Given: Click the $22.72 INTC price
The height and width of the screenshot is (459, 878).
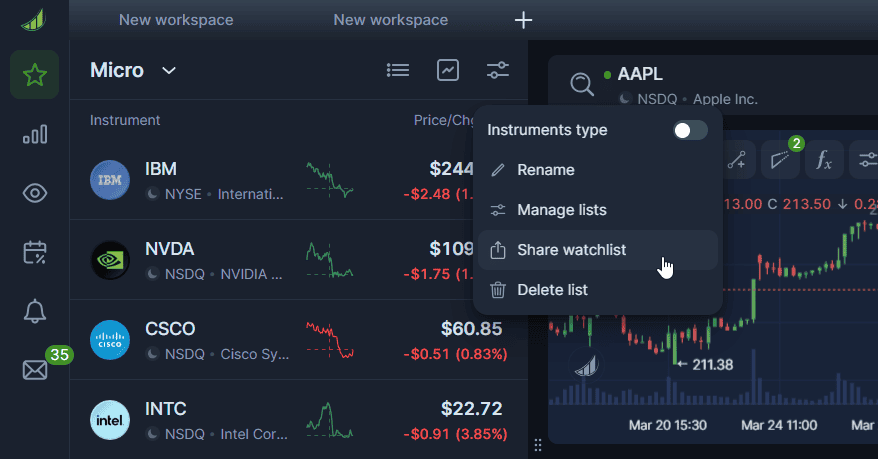Looking at the screenshot, I should click(471, 409).
